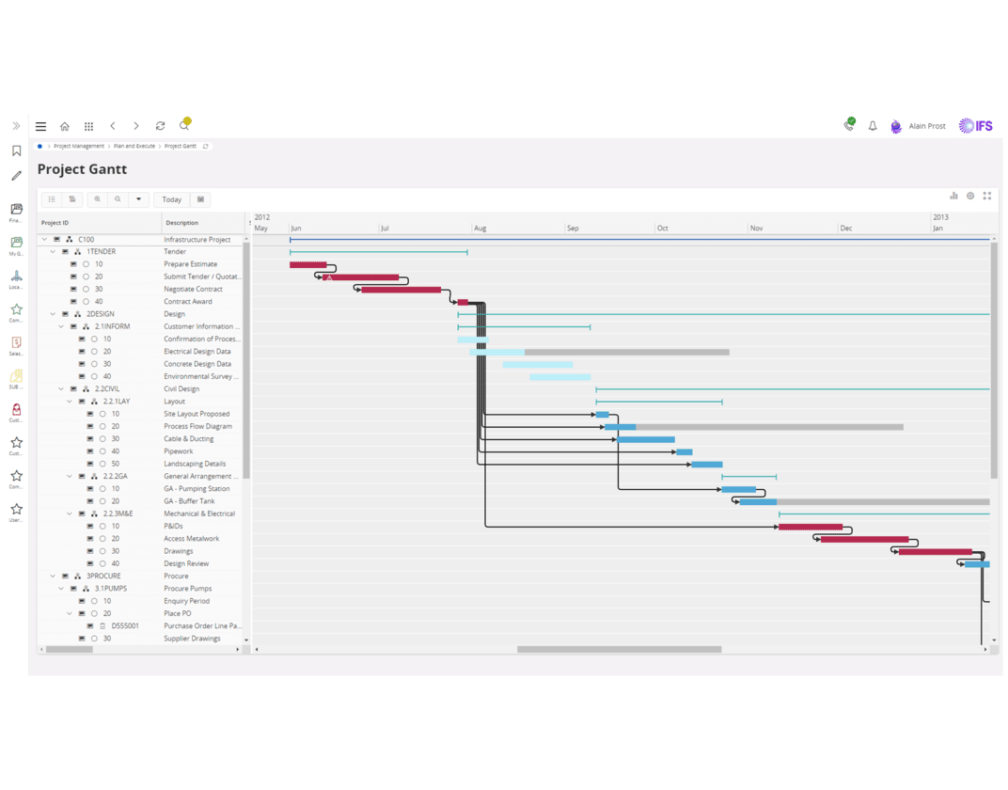Viewport: 1008px width, 790px height.
Task: Open the bookmark icon in left sidebar
Action: pos(16,151)
